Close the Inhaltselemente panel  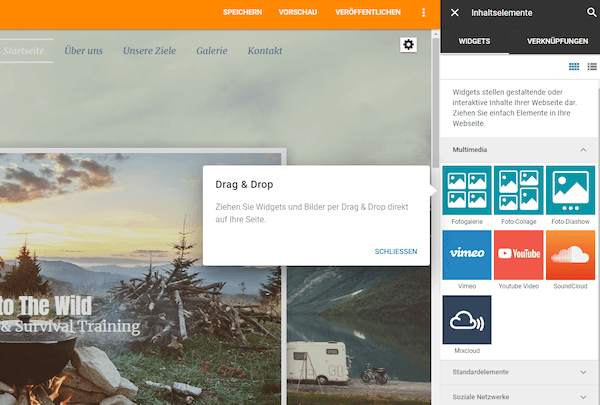pos(455,13)
